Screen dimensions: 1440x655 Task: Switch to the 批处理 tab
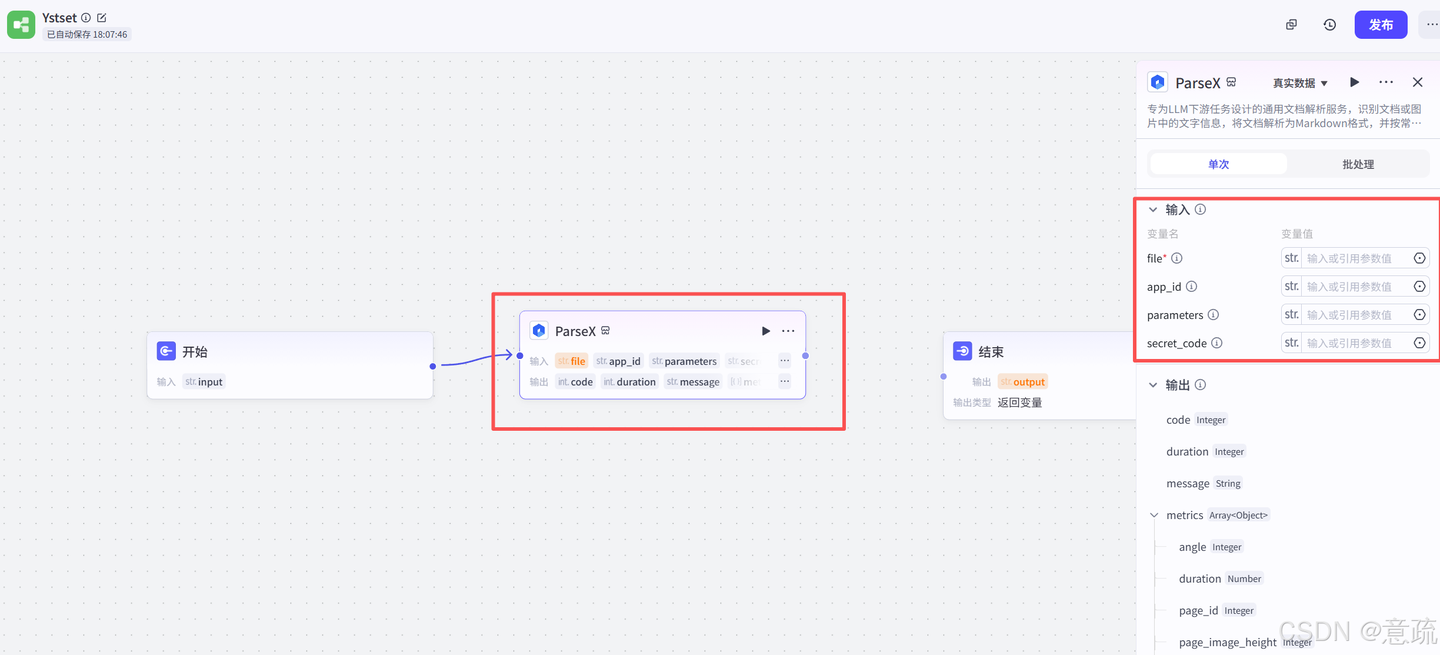tap(1358, 164)
